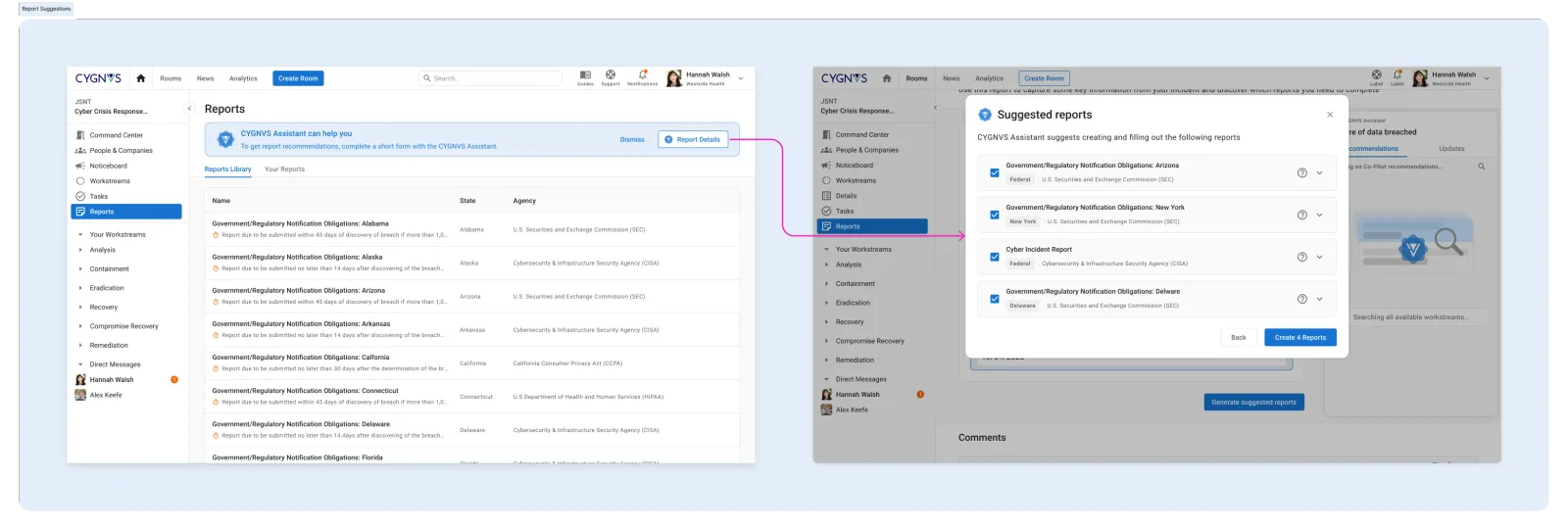1568x530 pixels.
Task: Click help icon on New York suggested report
Action: pyautogui.click(x=1301, y=215)
